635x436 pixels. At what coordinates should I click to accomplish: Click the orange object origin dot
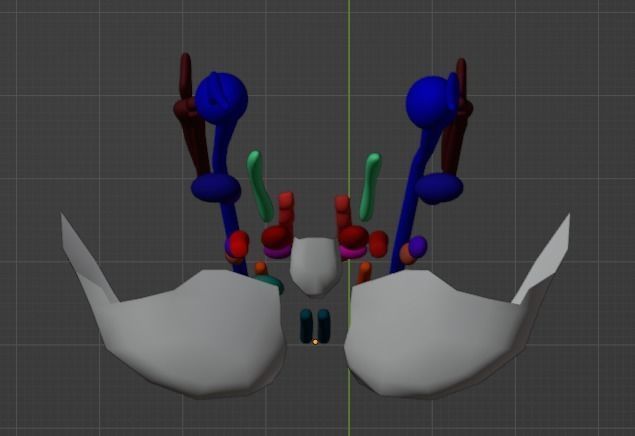pyautogui.click(x=315, y=342)
